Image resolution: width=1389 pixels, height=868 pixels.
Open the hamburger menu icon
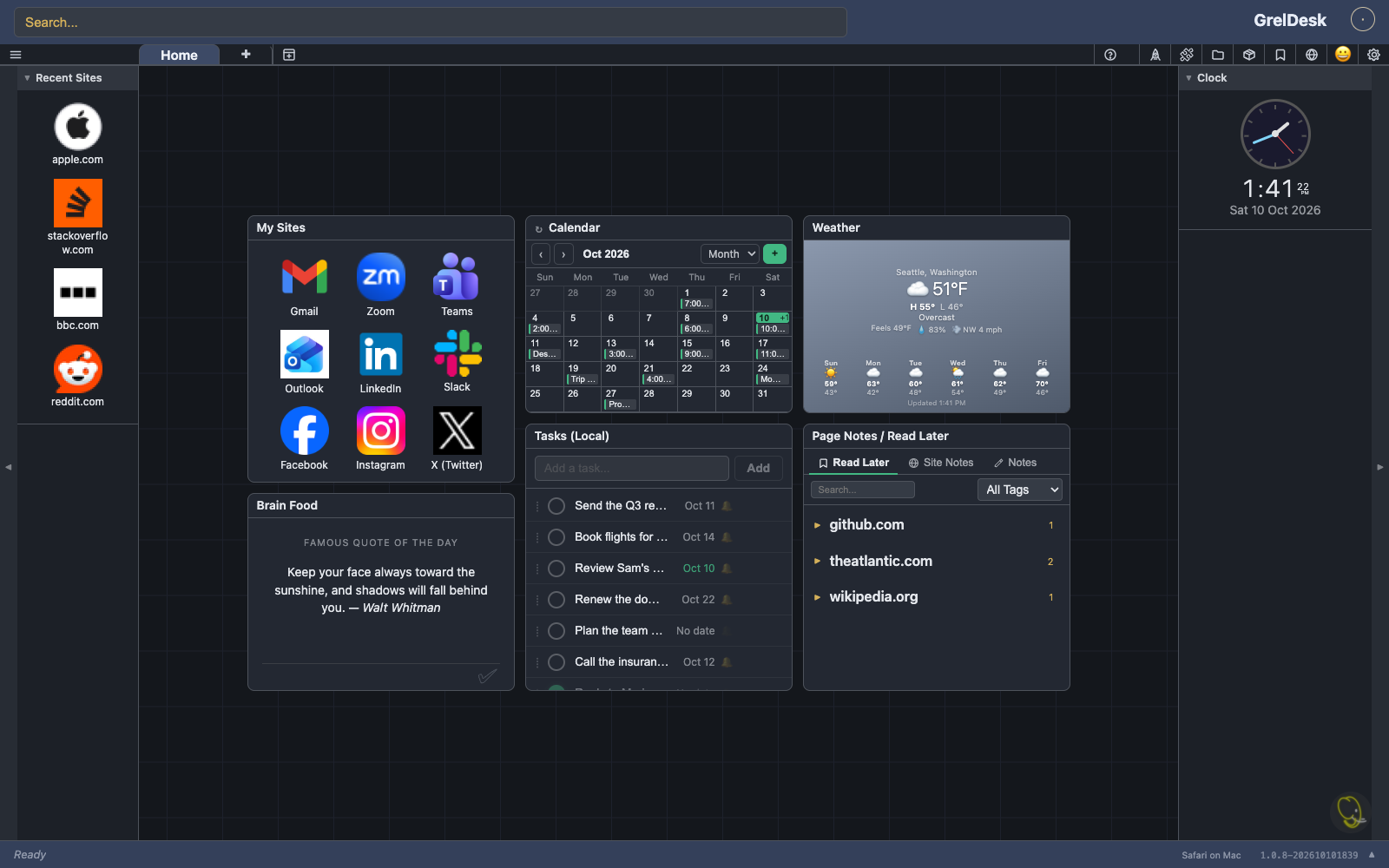(x=15, y=55)
